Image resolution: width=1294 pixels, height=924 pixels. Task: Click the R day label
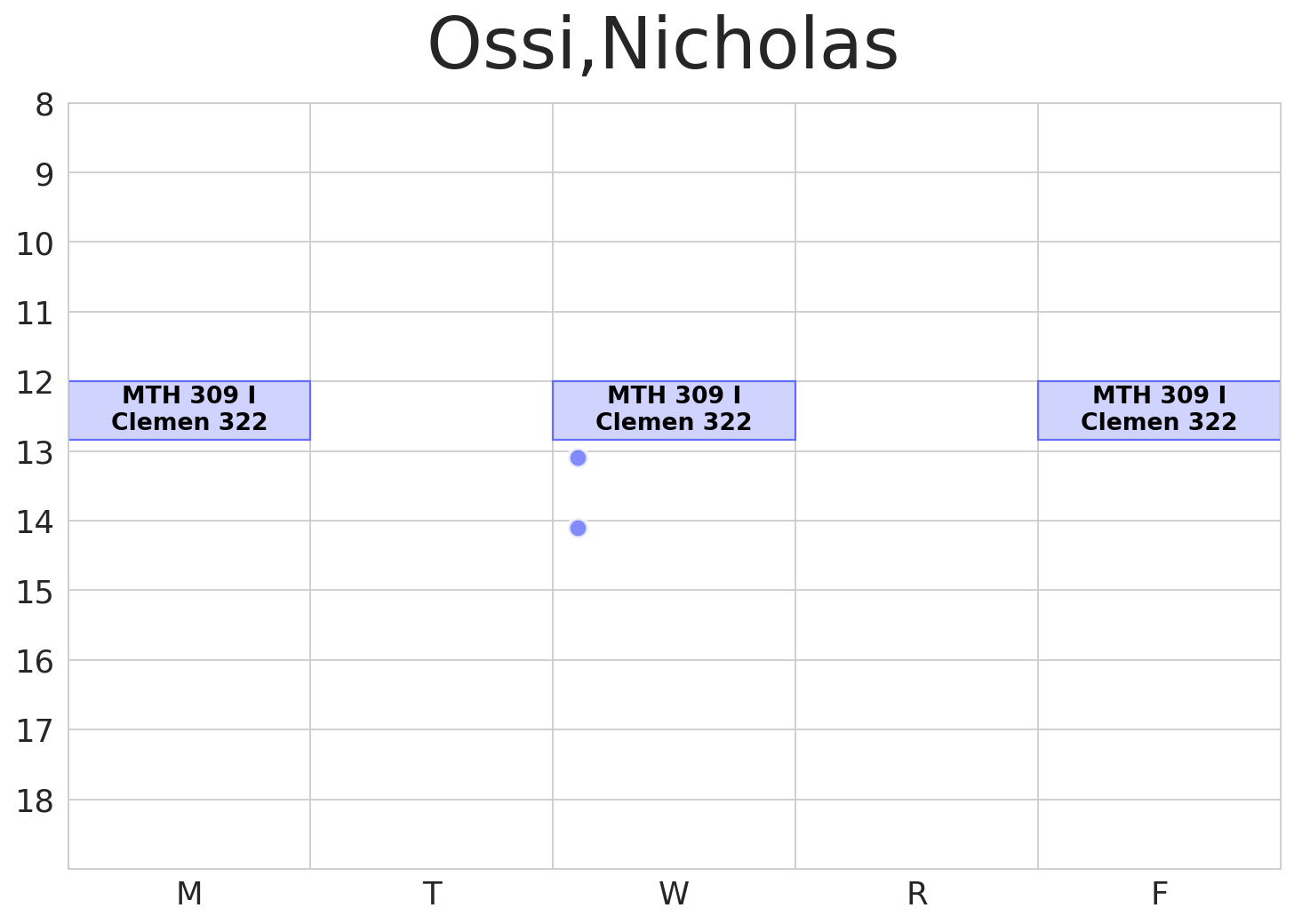click(x=916, y=894)
